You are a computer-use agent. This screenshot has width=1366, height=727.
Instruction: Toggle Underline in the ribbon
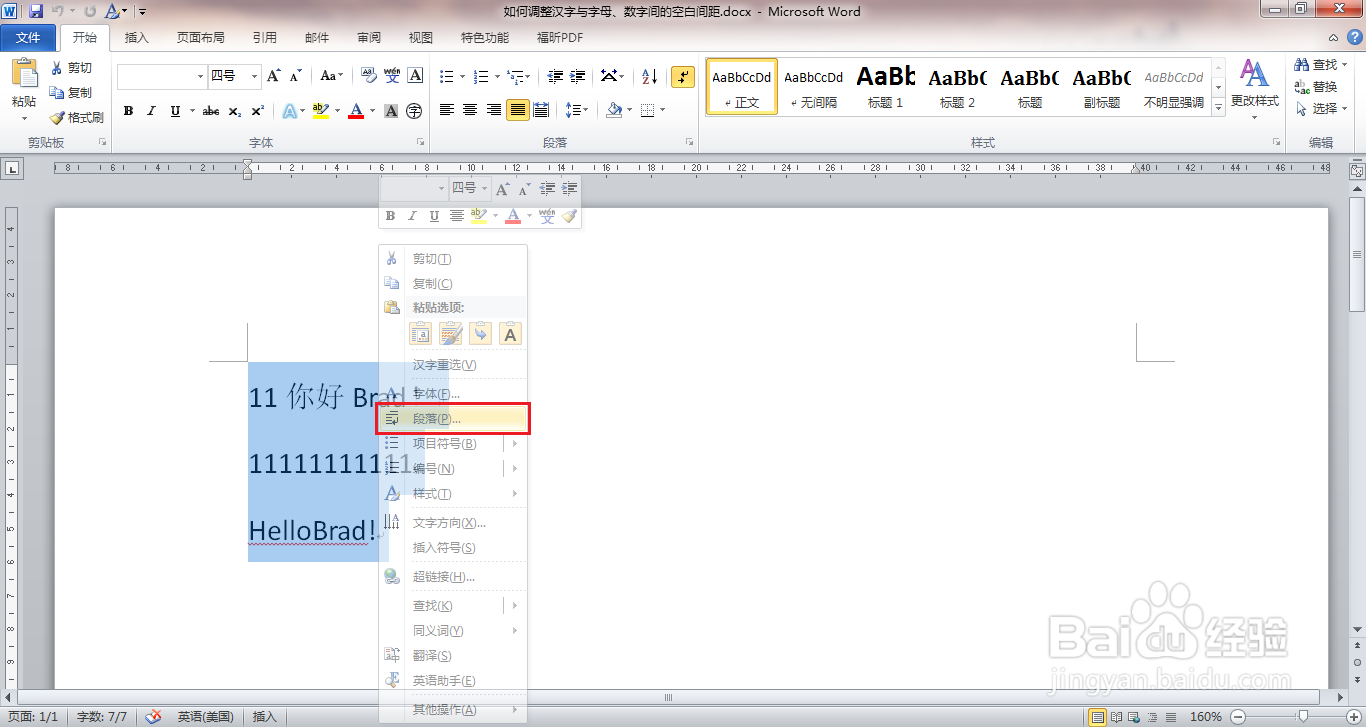tap(176, 111)
